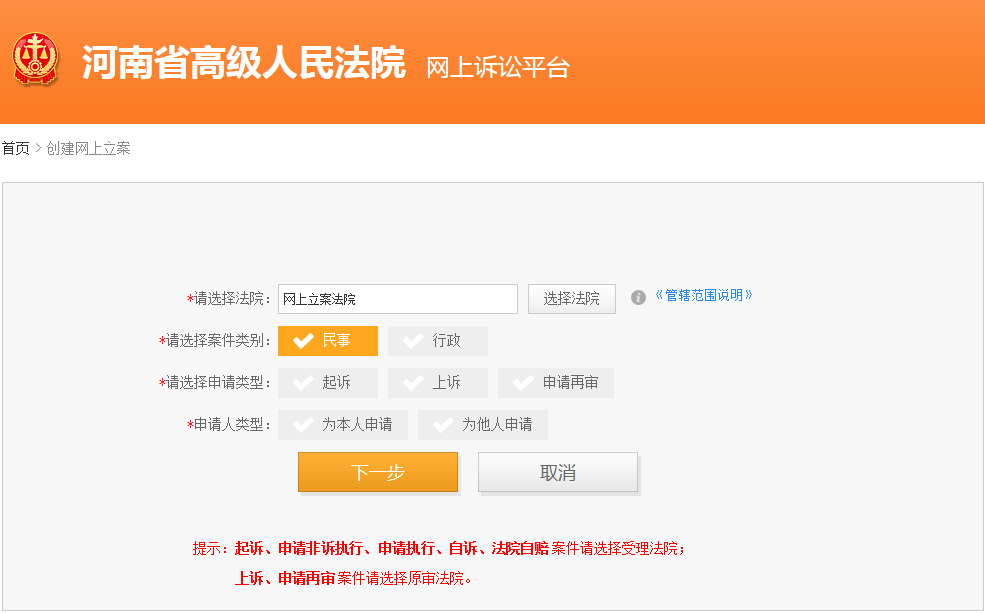Click the 创建网上立案 breadcrumb item
This screenshot has height=613, width=985.
click(87, 148)
